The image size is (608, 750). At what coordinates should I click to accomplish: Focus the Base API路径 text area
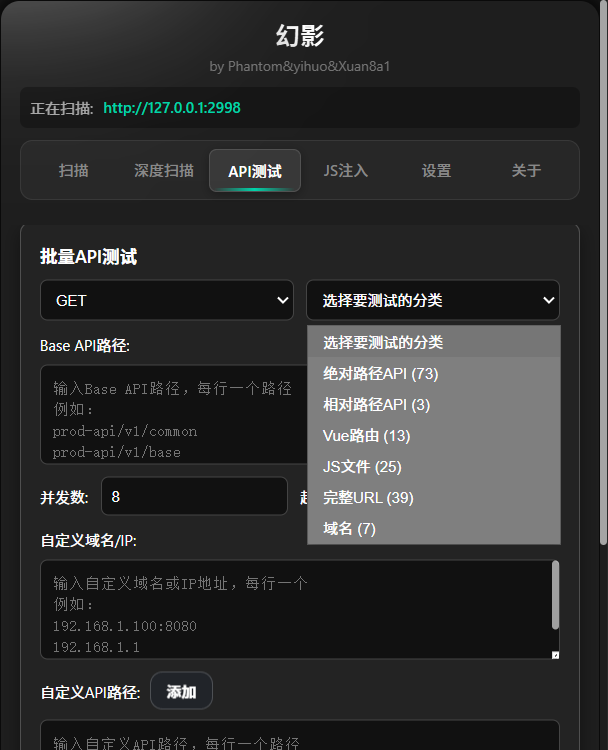click(172, 414)
